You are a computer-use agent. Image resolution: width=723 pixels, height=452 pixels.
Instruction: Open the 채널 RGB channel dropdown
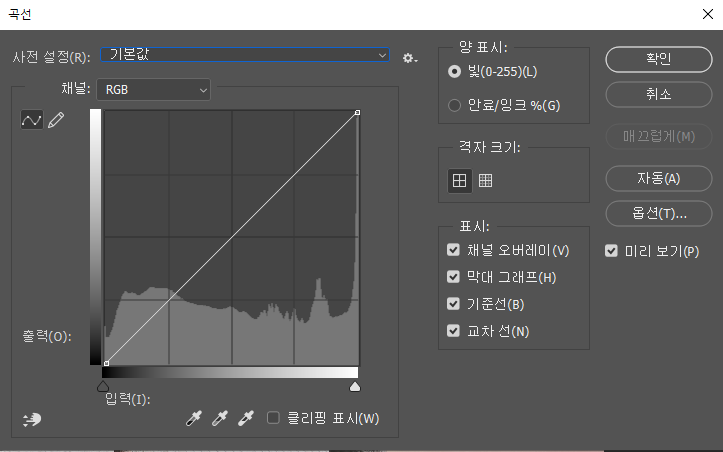154,89
